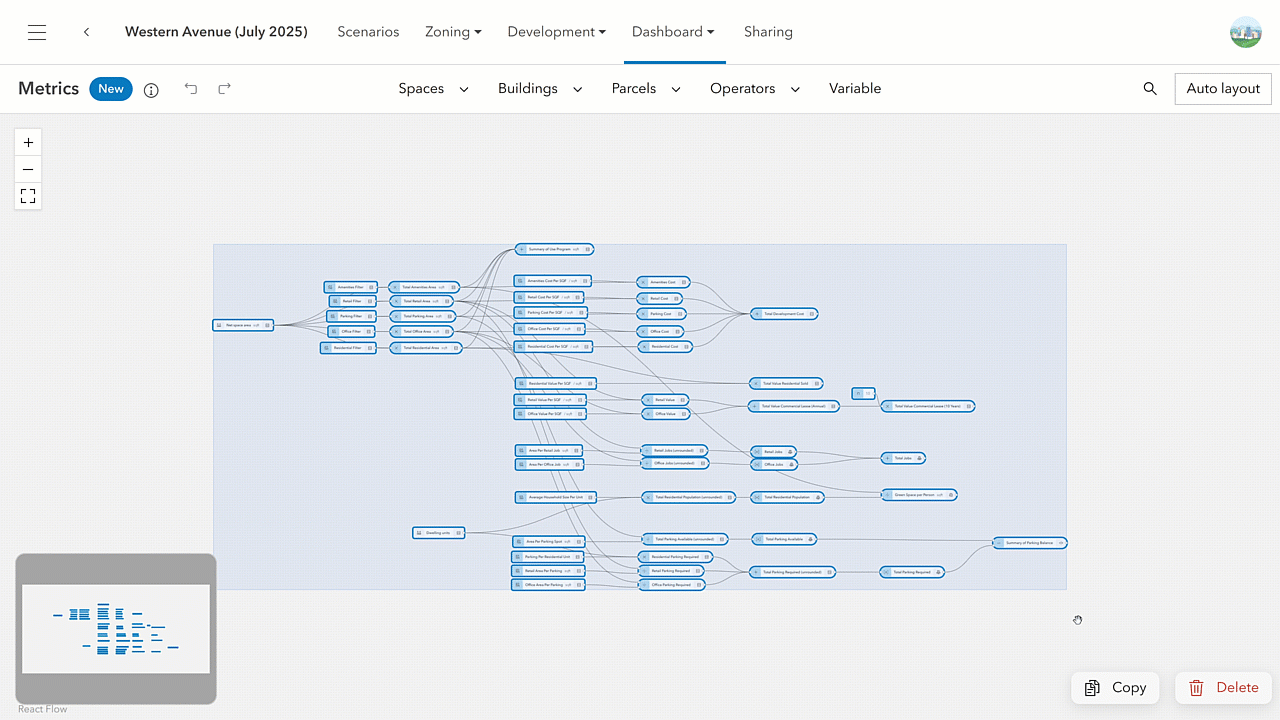Click the back arrow next to the hamburger menu
This screenshot has height=720, width=1280.
point(86,31)
